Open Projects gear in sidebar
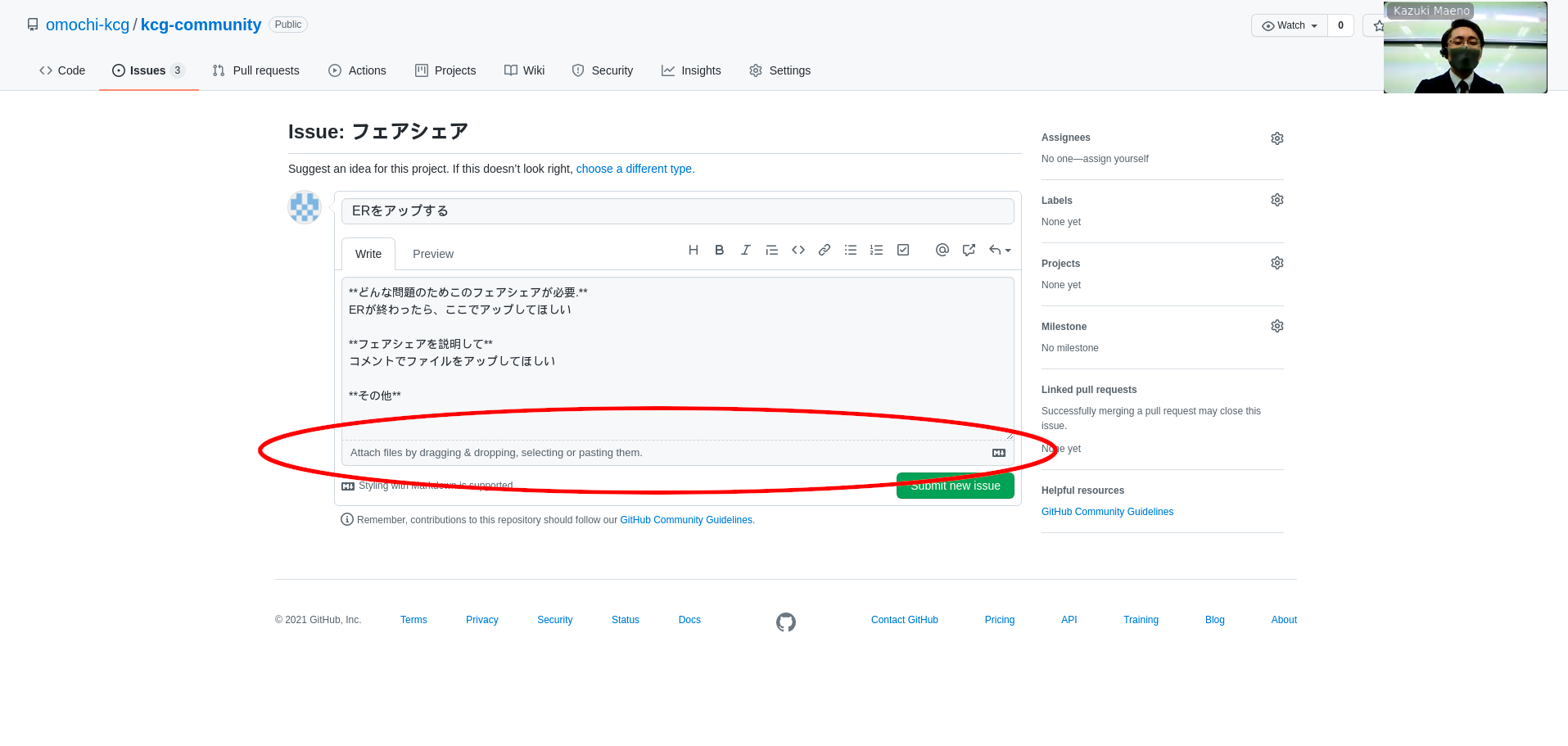 click(1277, 263)
